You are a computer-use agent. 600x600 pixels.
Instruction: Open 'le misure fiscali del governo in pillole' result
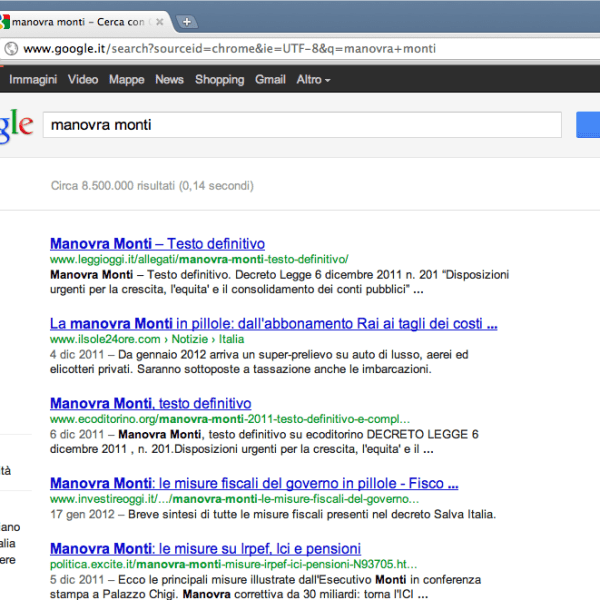tap(254, 483)
